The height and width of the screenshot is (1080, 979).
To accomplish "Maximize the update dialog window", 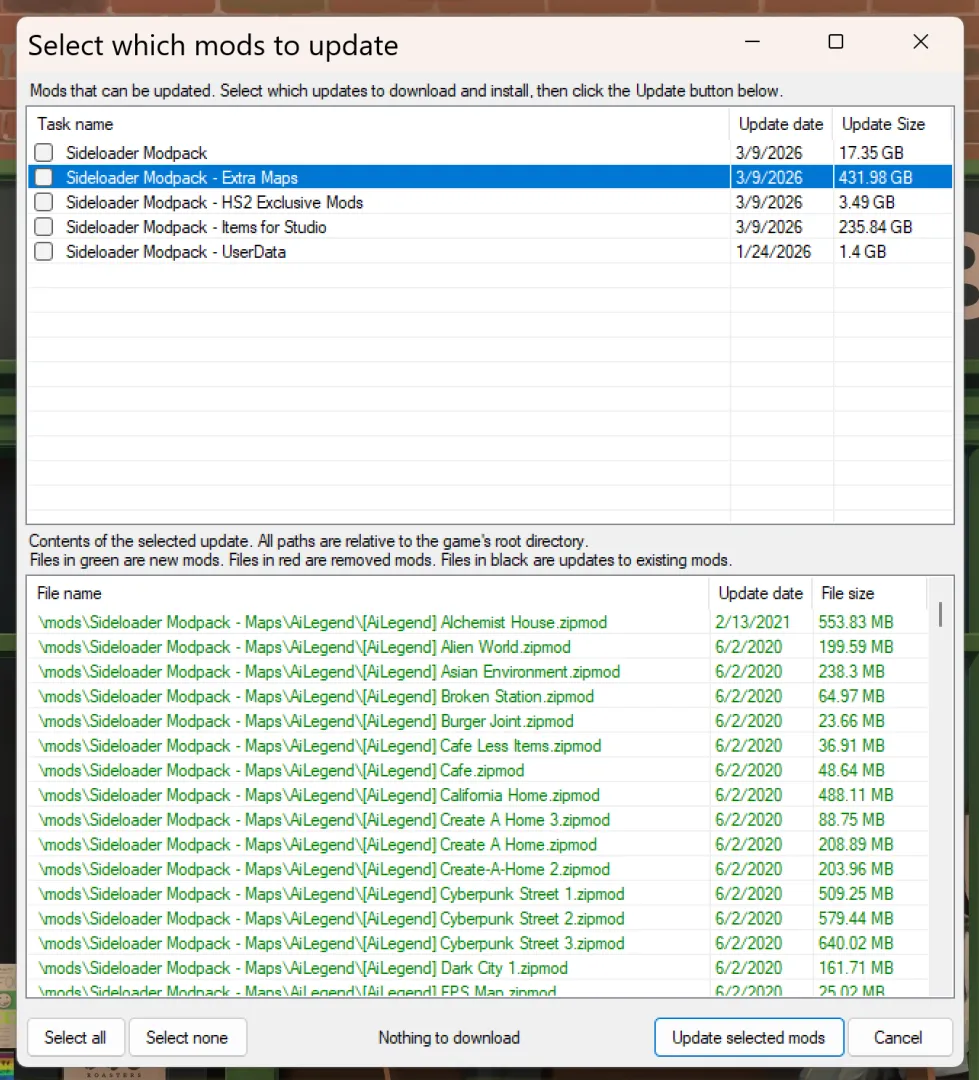I will 836,42.
